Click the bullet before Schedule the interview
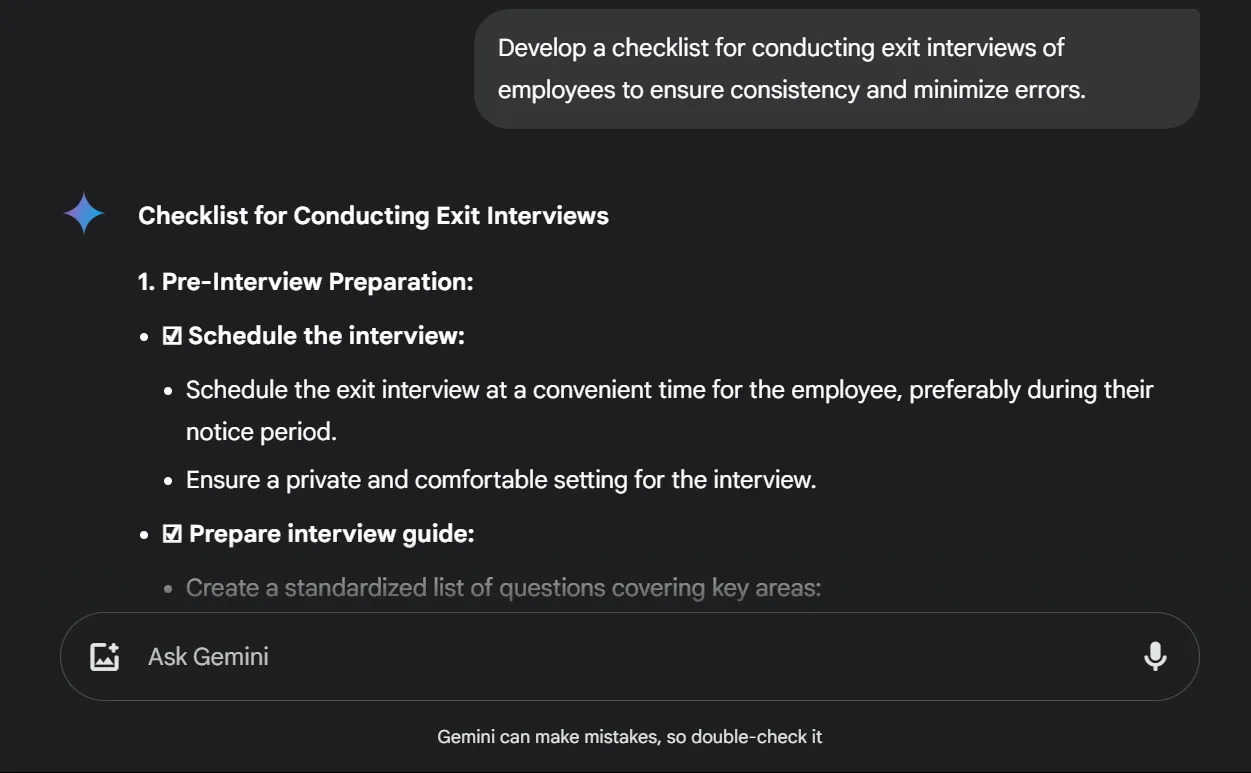This screenshot has height=773, width=1251. [x=146, y=337]
